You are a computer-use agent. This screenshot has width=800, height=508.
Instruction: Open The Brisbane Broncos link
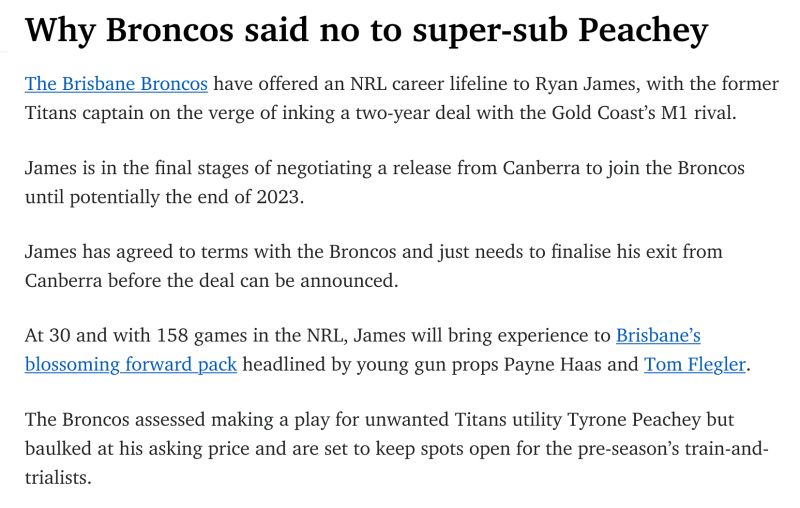tap(116, 84)
